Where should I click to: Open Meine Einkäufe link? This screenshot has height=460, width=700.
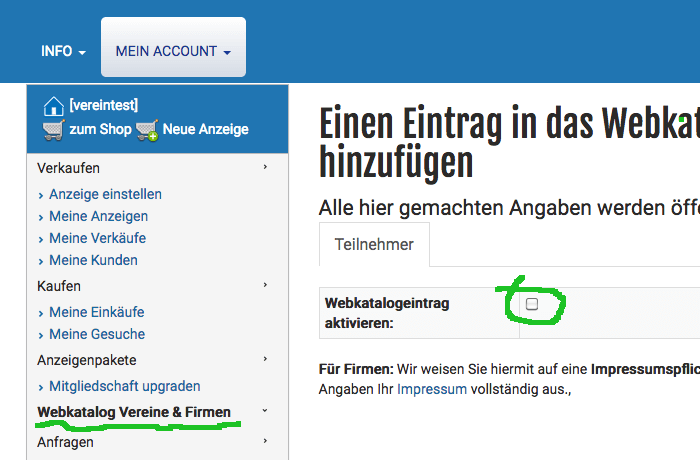pos(96,312)
